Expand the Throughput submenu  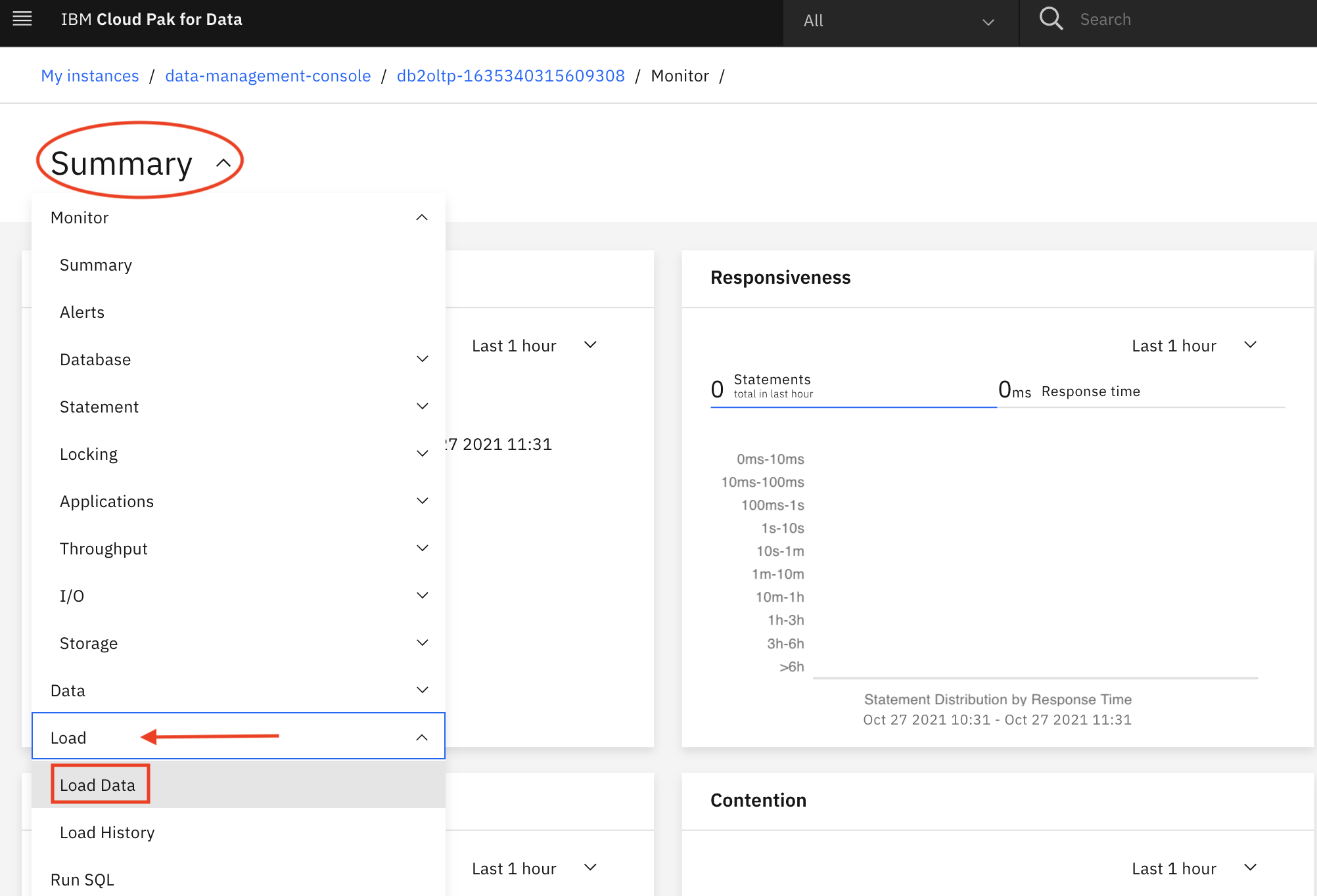coord(422,548)
